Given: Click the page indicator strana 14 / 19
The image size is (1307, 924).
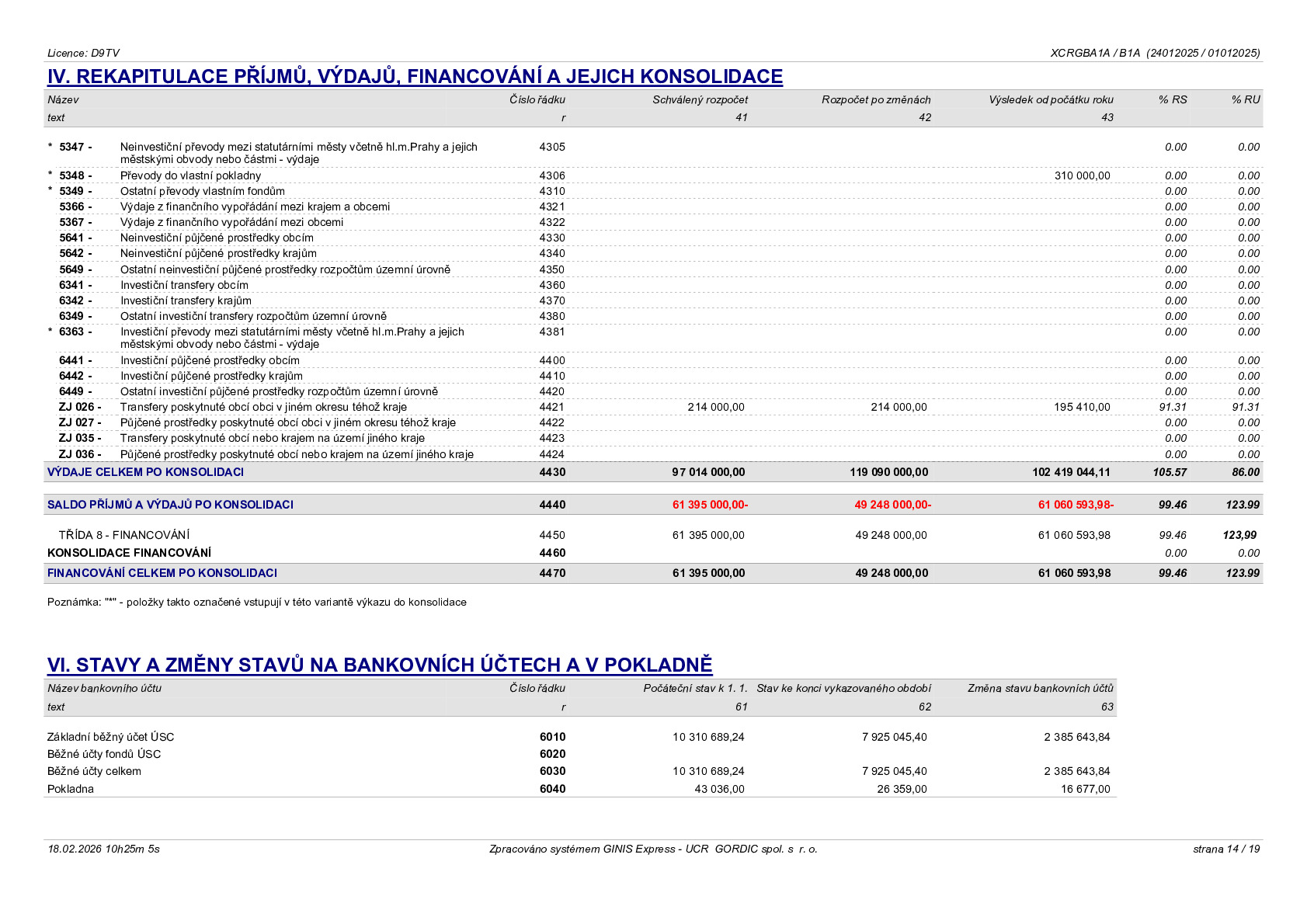Looking at the screenshot, I should (1226, 849).
